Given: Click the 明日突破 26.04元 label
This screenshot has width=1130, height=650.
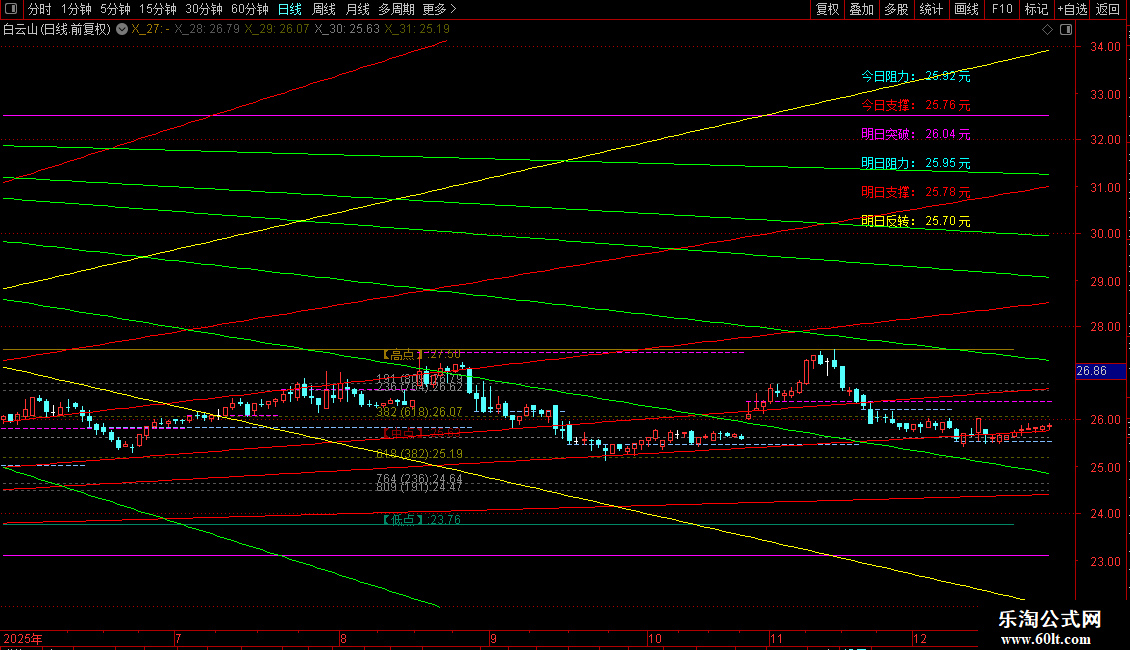Looking at the screenshot, I should 915,134.
